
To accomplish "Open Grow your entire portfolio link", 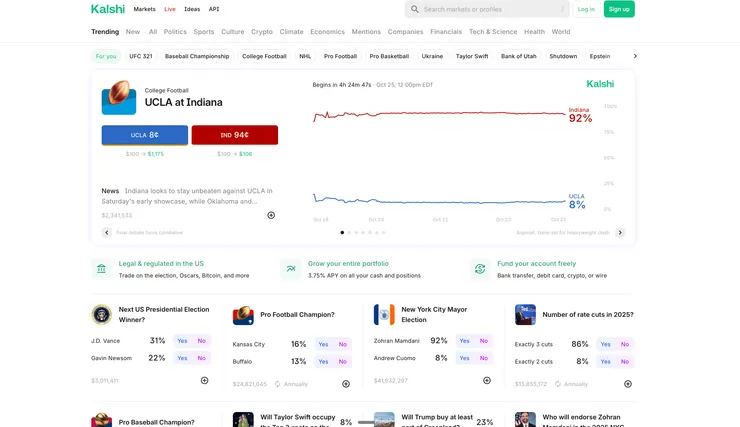I will (x=348, y=264).
